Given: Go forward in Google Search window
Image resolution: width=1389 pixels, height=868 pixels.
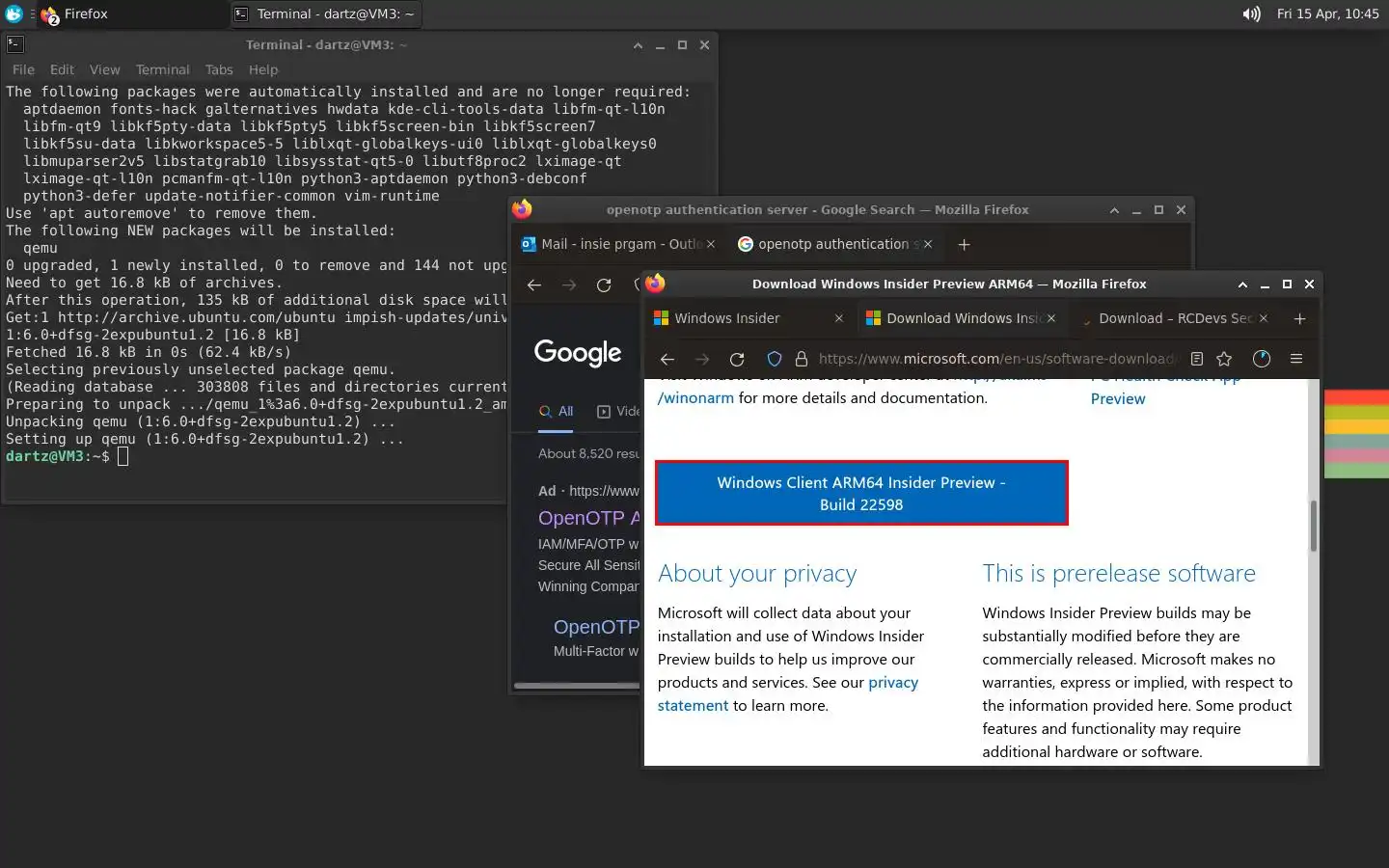Looking at the screenshot, I should [x=569, y=285].
